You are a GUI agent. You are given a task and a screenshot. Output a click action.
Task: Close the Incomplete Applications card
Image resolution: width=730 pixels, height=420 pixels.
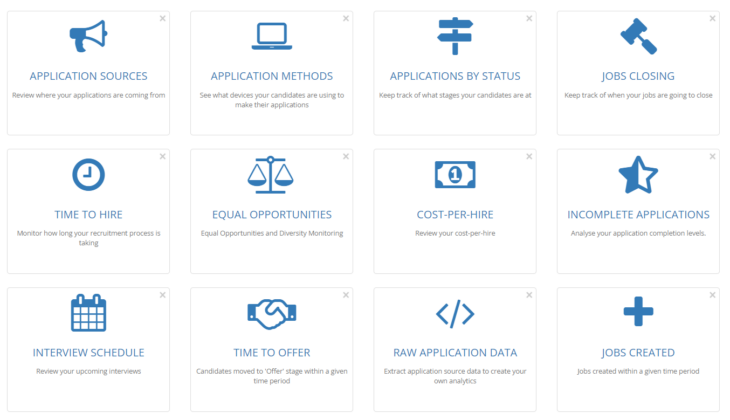[x=713, y=156]
